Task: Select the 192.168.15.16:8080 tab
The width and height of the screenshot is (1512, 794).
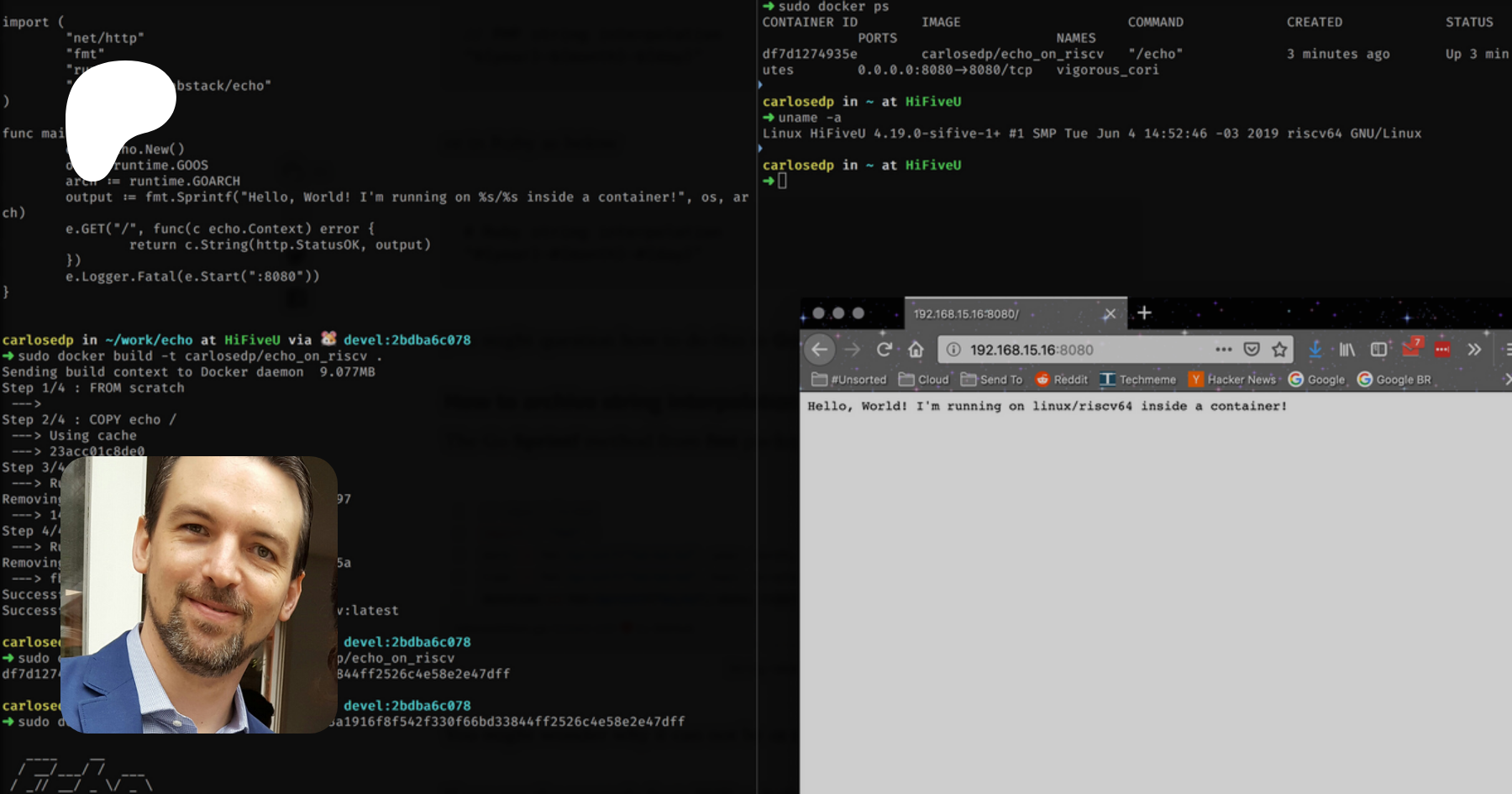Action: [1000, 314]
